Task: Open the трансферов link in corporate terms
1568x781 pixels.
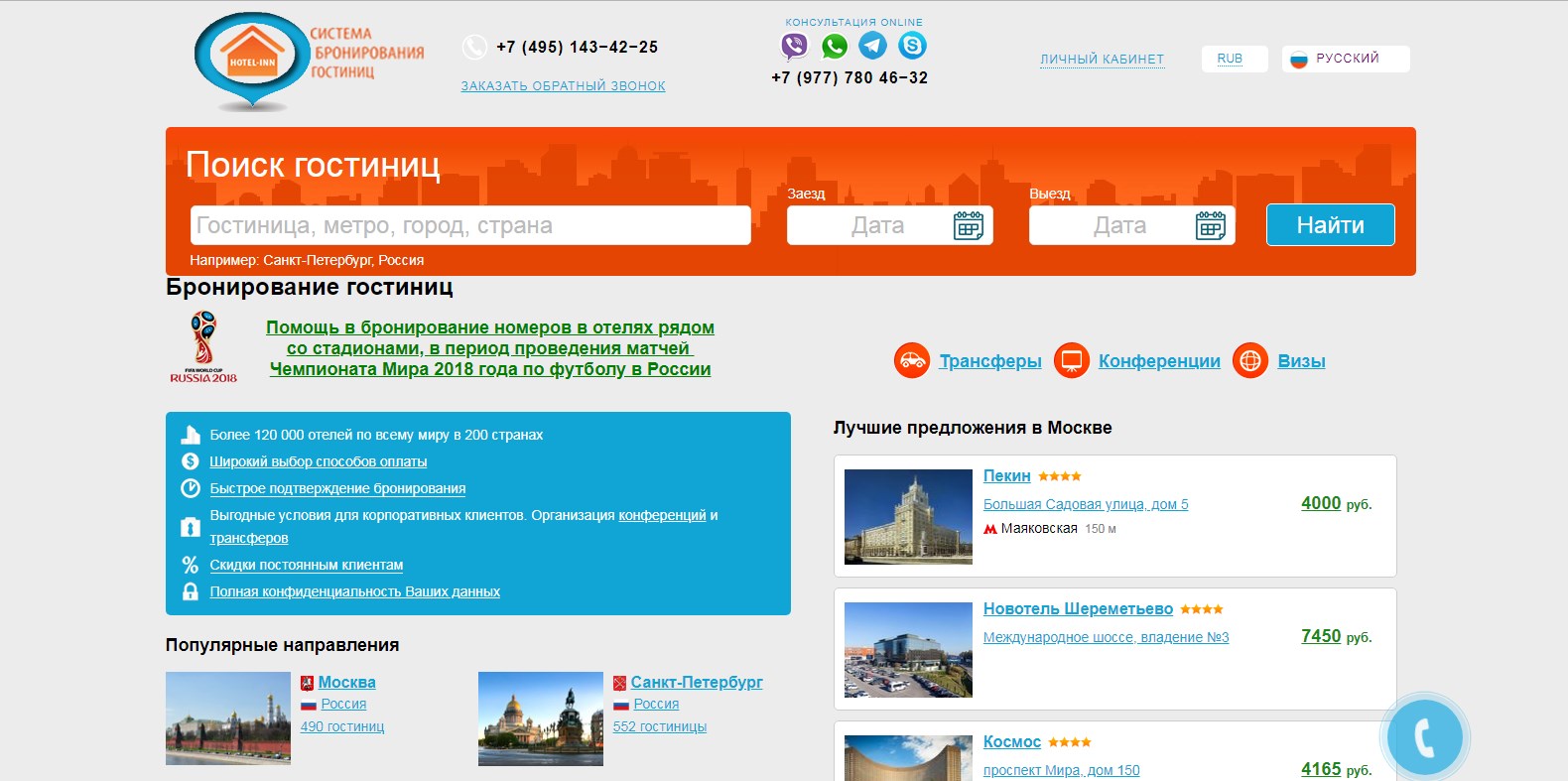Action: pyautogui.click(x=249, y=538)
